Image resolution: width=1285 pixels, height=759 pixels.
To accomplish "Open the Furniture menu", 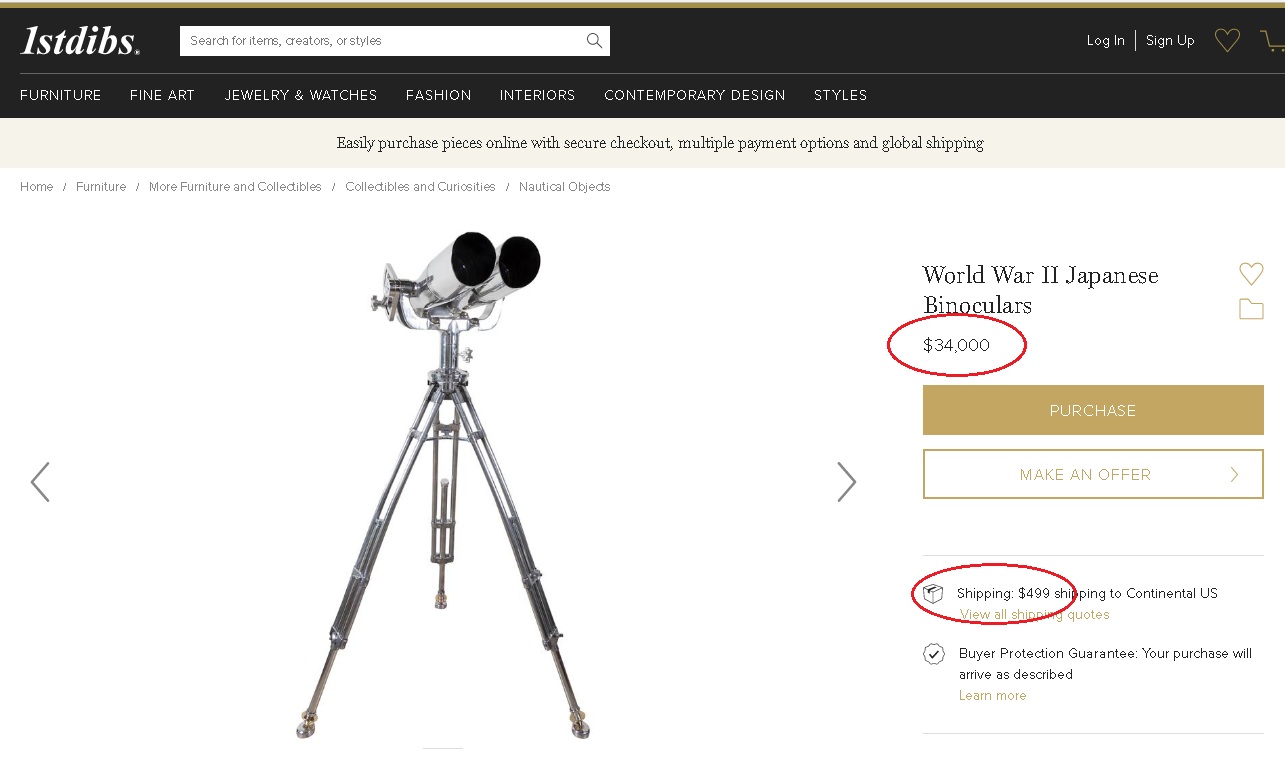I will tap(61, 96).
